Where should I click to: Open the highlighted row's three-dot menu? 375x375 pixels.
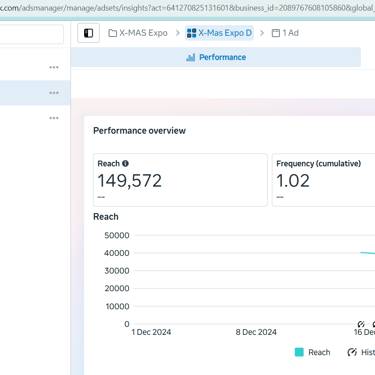pos(54,93)
